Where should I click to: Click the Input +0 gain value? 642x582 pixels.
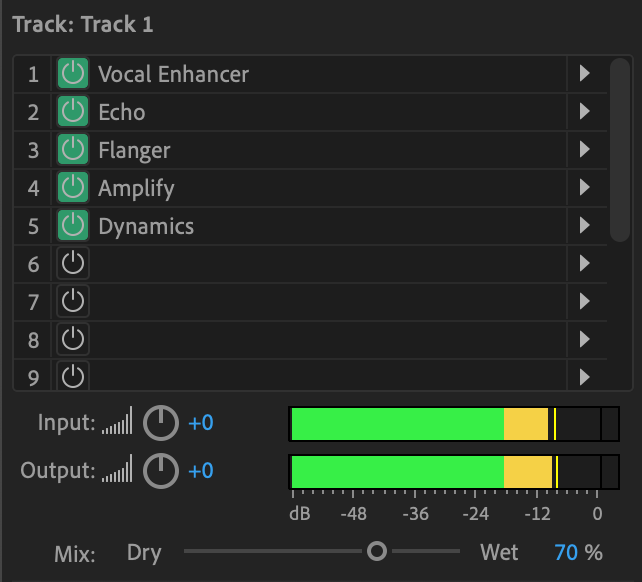(201, 423)
